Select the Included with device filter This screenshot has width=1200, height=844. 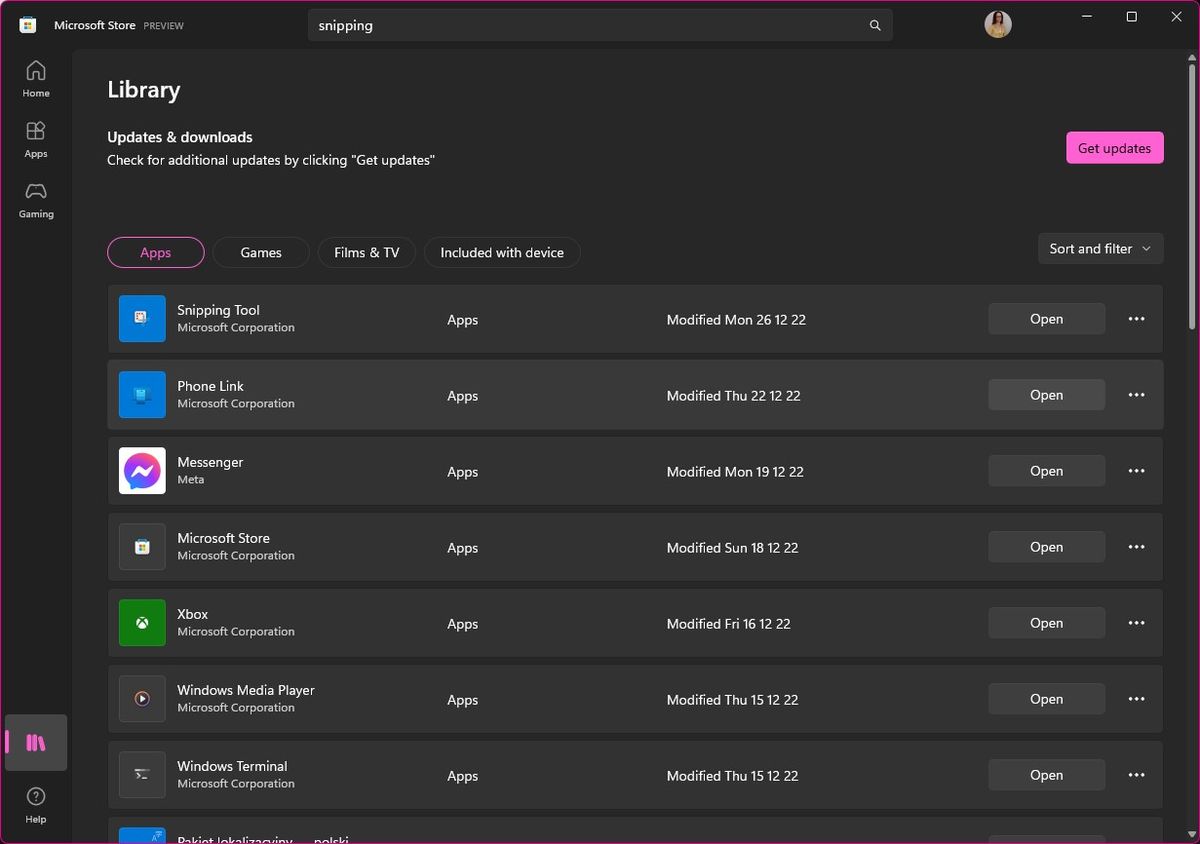point(502,252)
